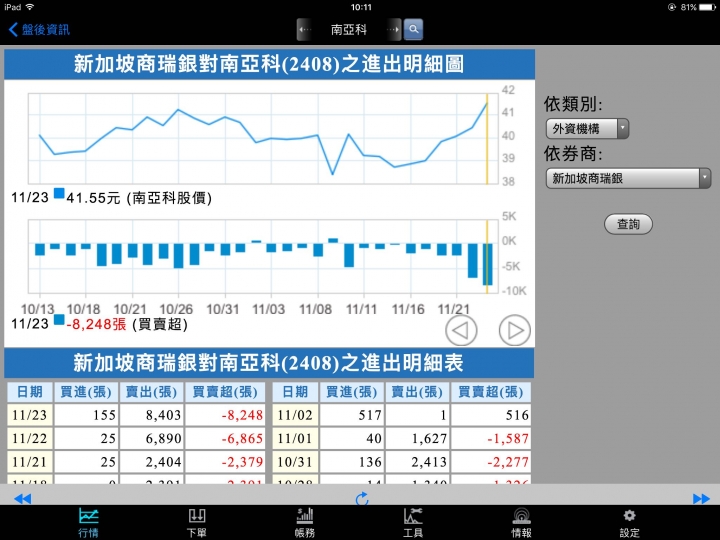
Task: Select the 11/22 date cell
Action: 30,439
